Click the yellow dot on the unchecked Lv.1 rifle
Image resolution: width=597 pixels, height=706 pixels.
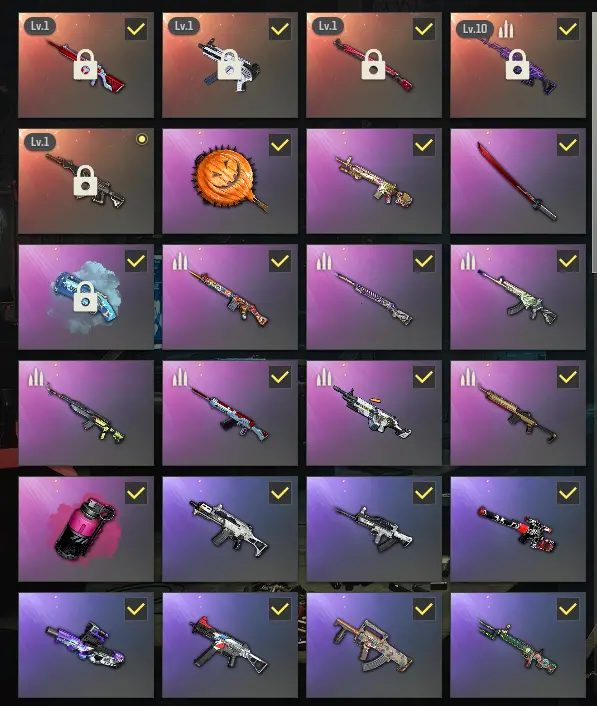142,139
